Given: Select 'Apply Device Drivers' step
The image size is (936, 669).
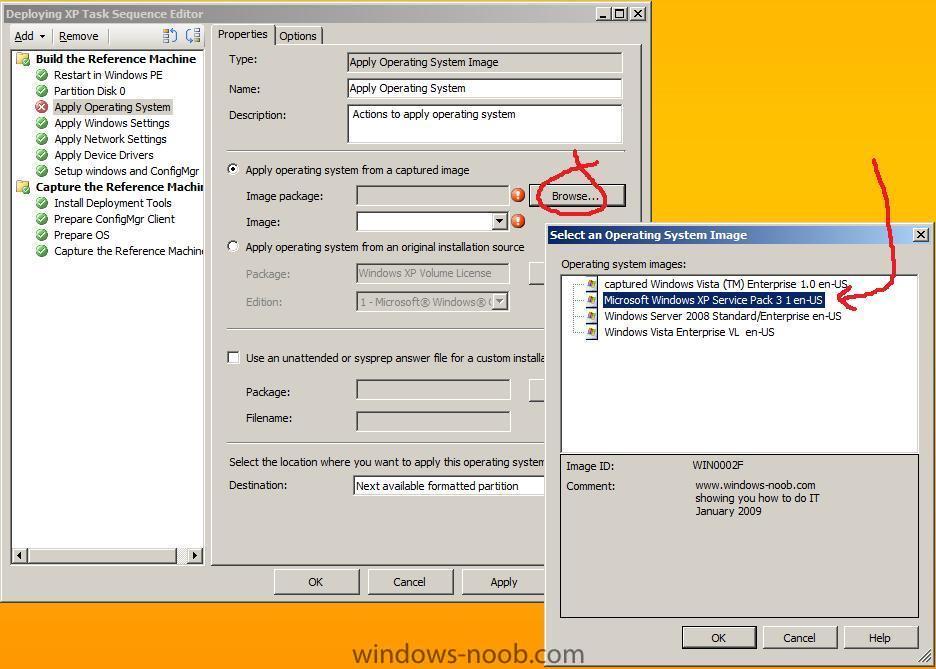Looking at the screenshot, I should tap(104, 155).
